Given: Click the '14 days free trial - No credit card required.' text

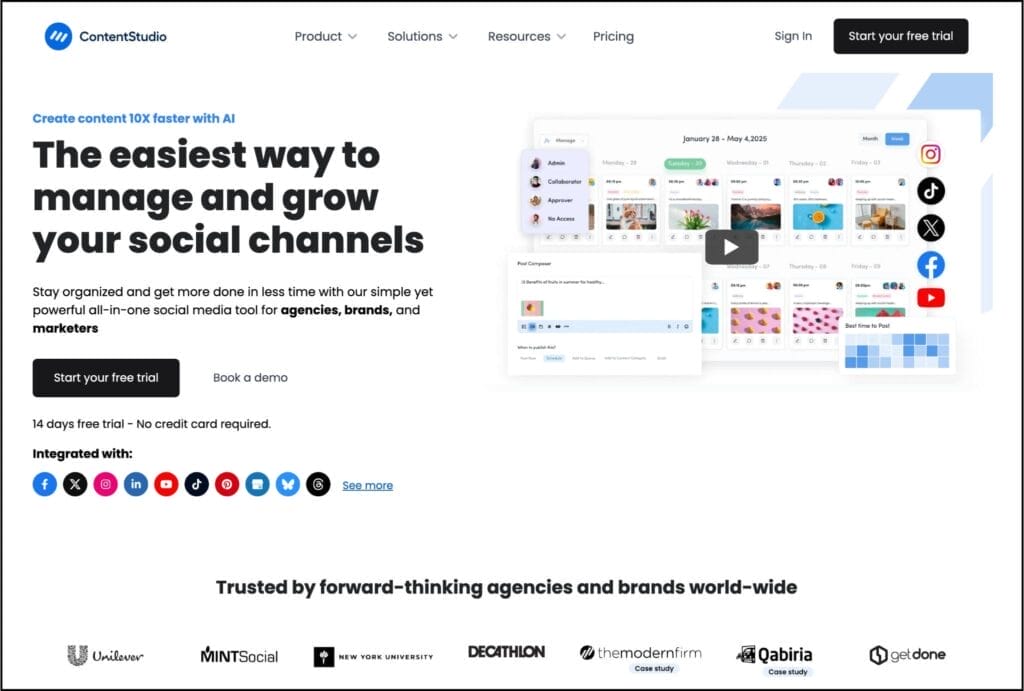Looking at the screenshot, I should point(152,424).
